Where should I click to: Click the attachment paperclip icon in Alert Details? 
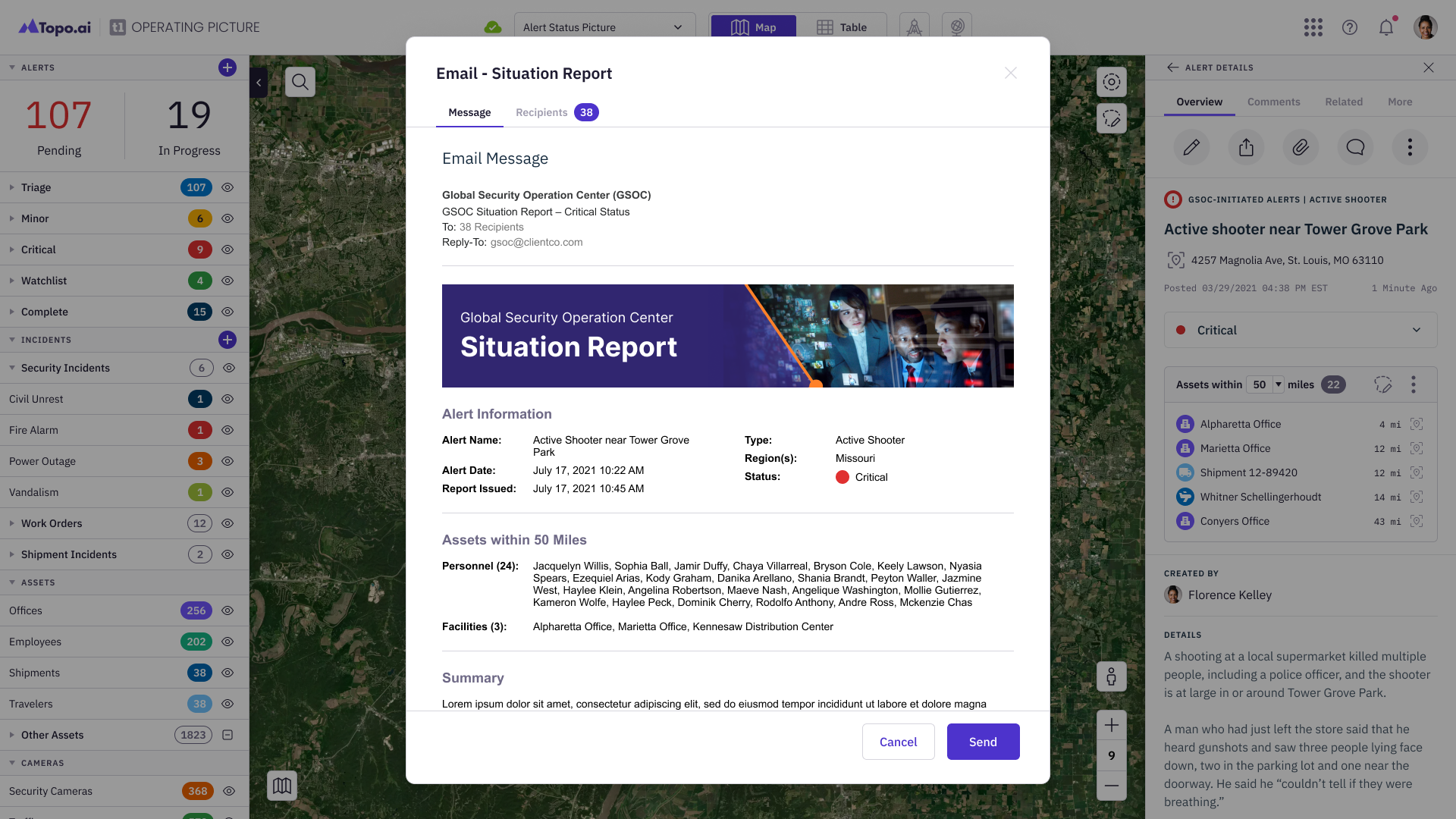[x=1301, y=147]
